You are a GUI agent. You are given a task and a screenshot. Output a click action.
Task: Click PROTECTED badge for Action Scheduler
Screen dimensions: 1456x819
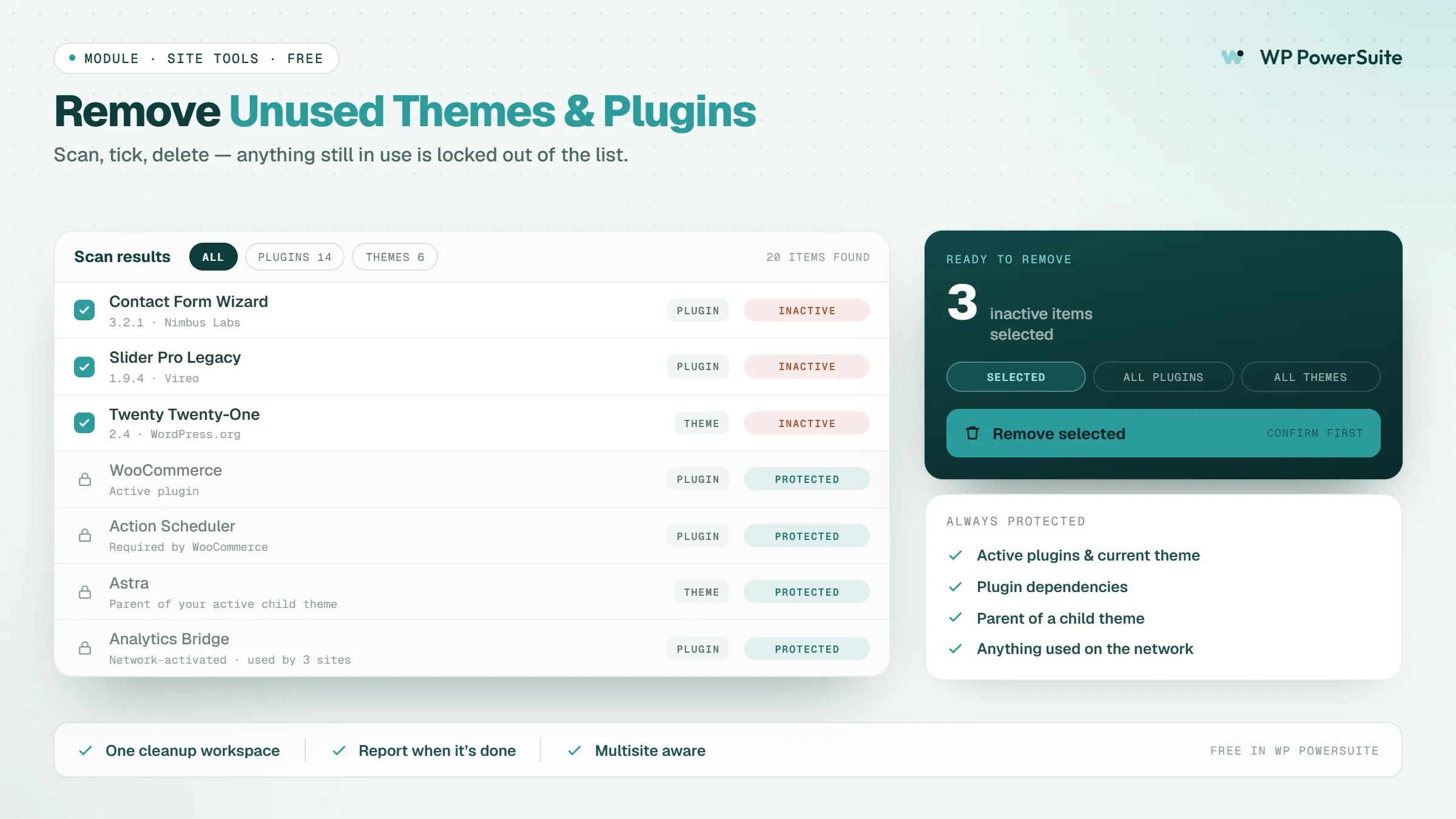pyautogui.click(x=807, y=536)
